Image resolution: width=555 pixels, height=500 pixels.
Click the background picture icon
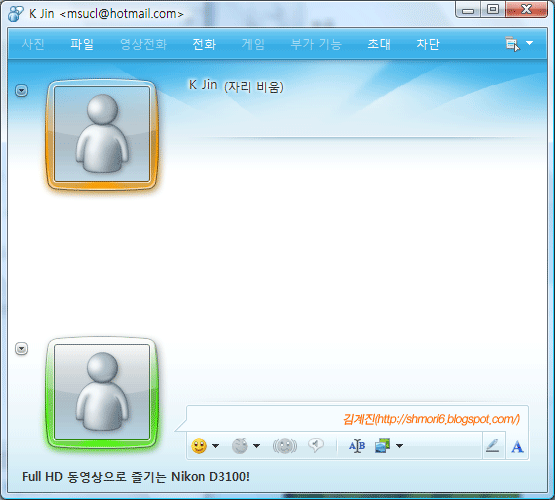click(382, 446)
